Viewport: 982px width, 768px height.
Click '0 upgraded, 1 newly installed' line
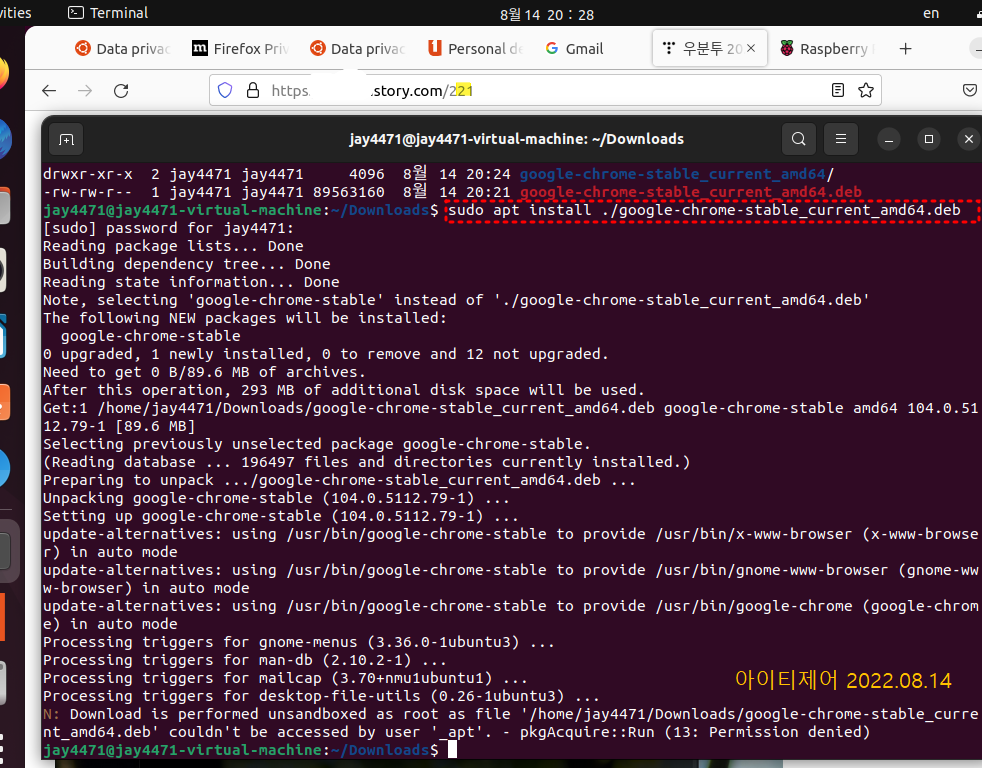(x=326, y=354)
